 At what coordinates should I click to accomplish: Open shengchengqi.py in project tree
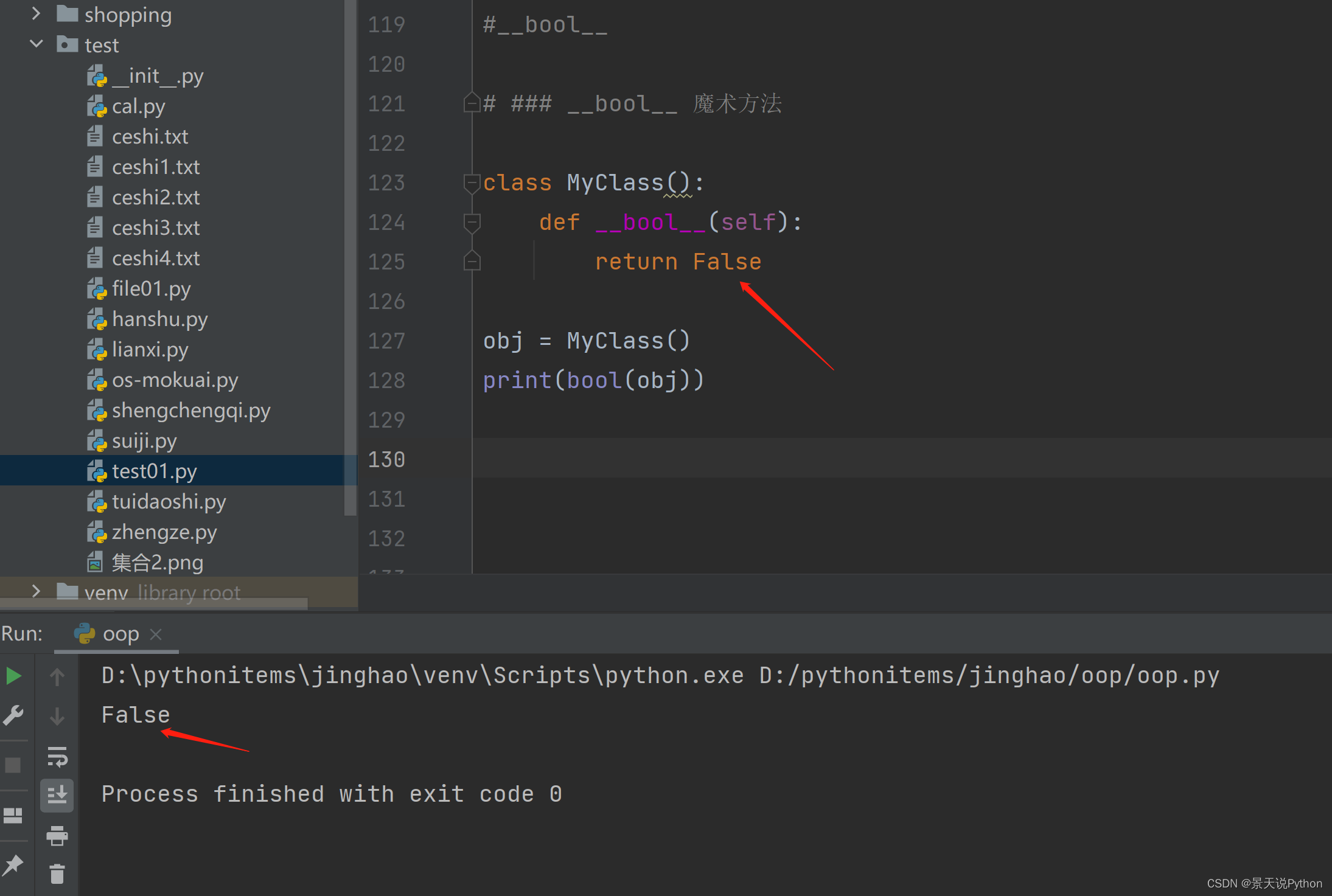click(x=191, y=411)
